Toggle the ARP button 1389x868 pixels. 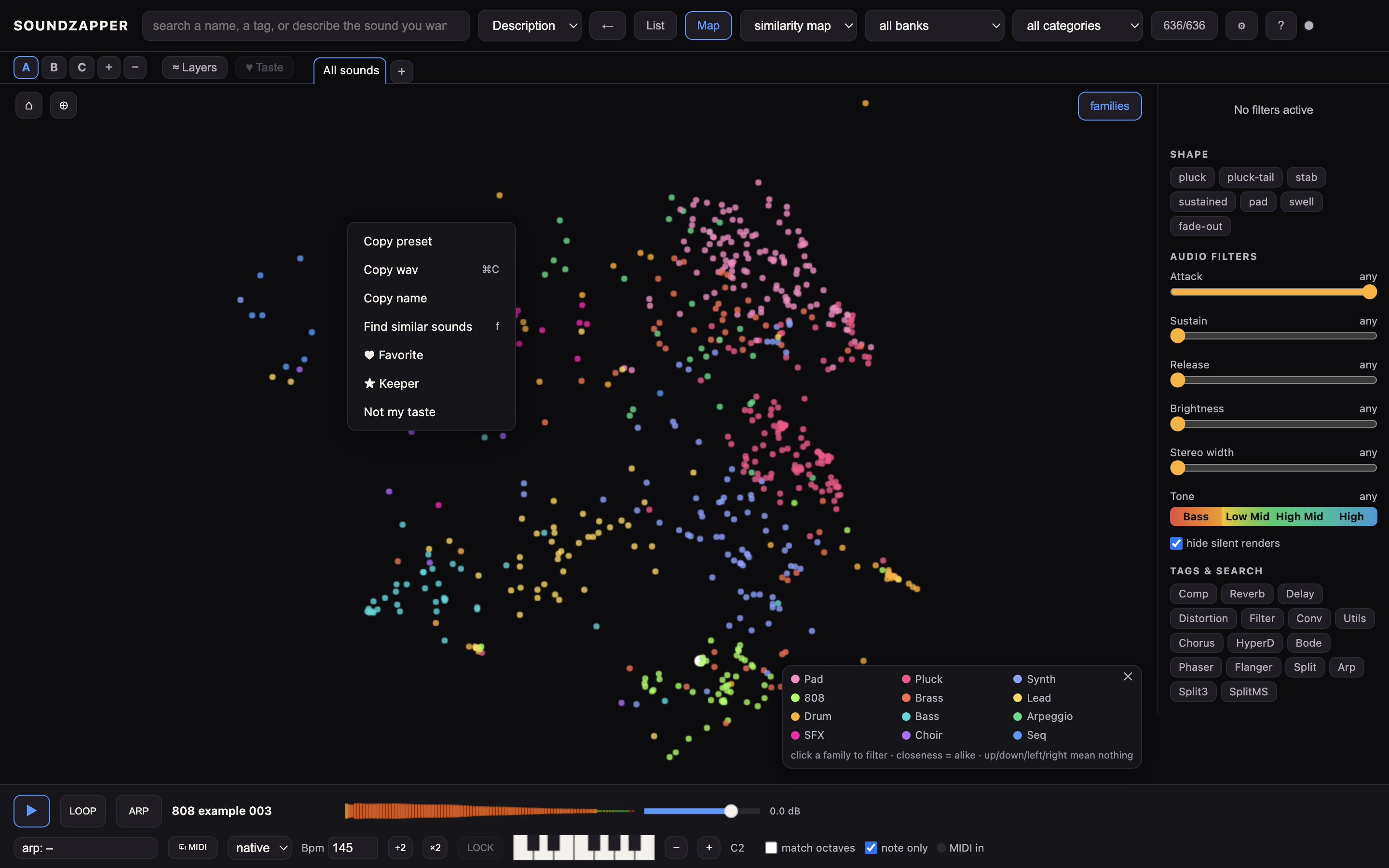click(138, 811)
